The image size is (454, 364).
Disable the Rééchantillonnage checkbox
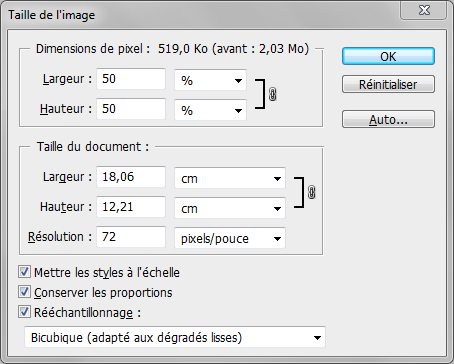(x=24, y=312)
